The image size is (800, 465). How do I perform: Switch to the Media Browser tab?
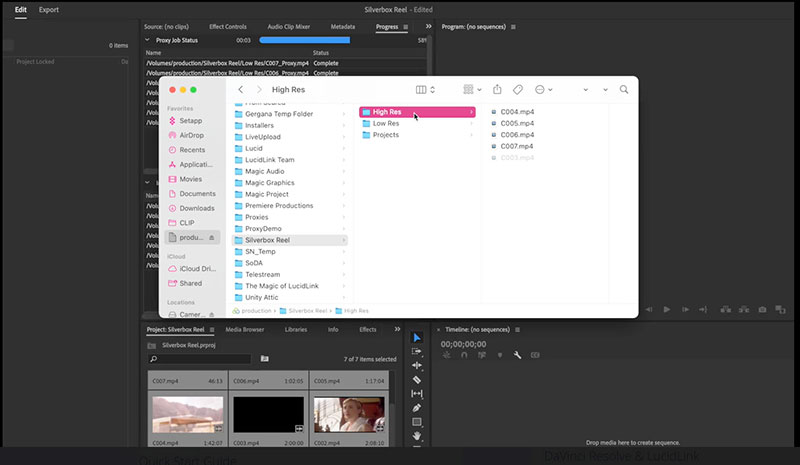[245, 329]
